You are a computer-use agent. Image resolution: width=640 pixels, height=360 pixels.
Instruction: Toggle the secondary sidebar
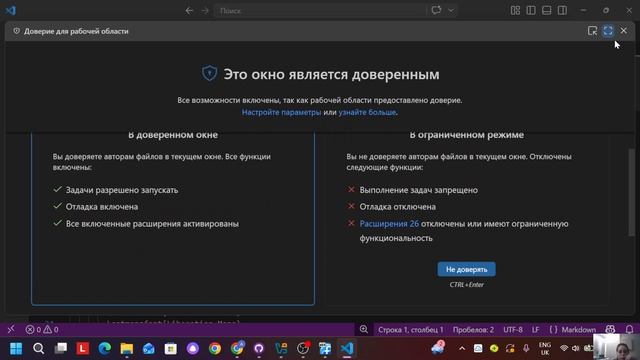[562, 10]
